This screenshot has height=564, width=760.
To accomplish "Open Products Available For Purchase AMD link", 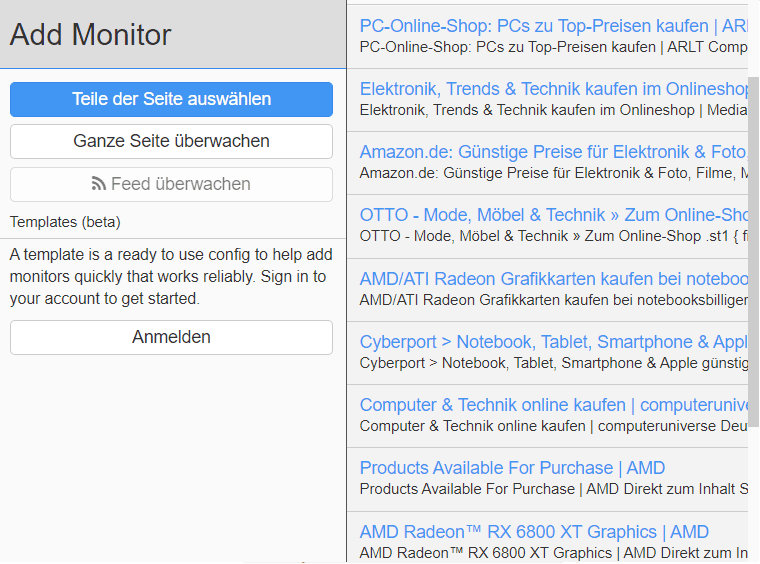I will point(512,468).
